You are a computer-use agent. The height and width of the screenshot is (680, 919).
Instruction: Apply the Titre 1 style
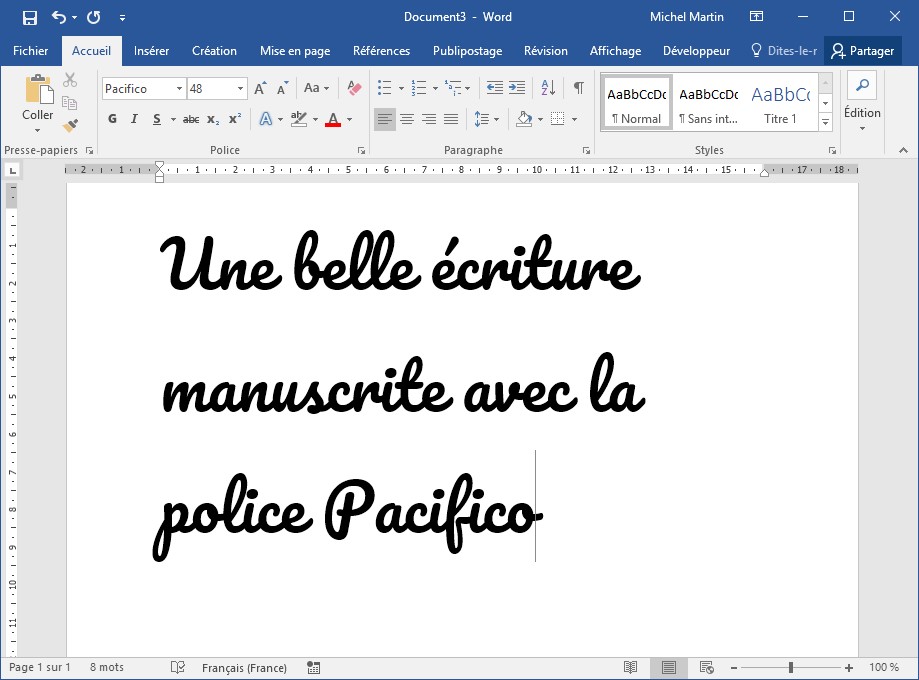[780, 103]
